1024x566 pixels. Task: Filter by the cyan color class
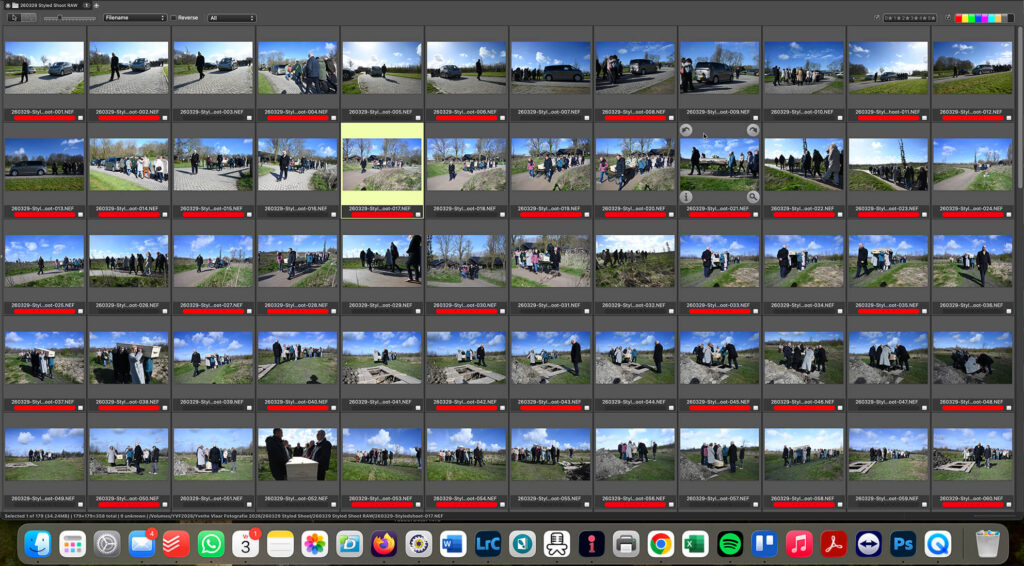click(x=991, y=18)
